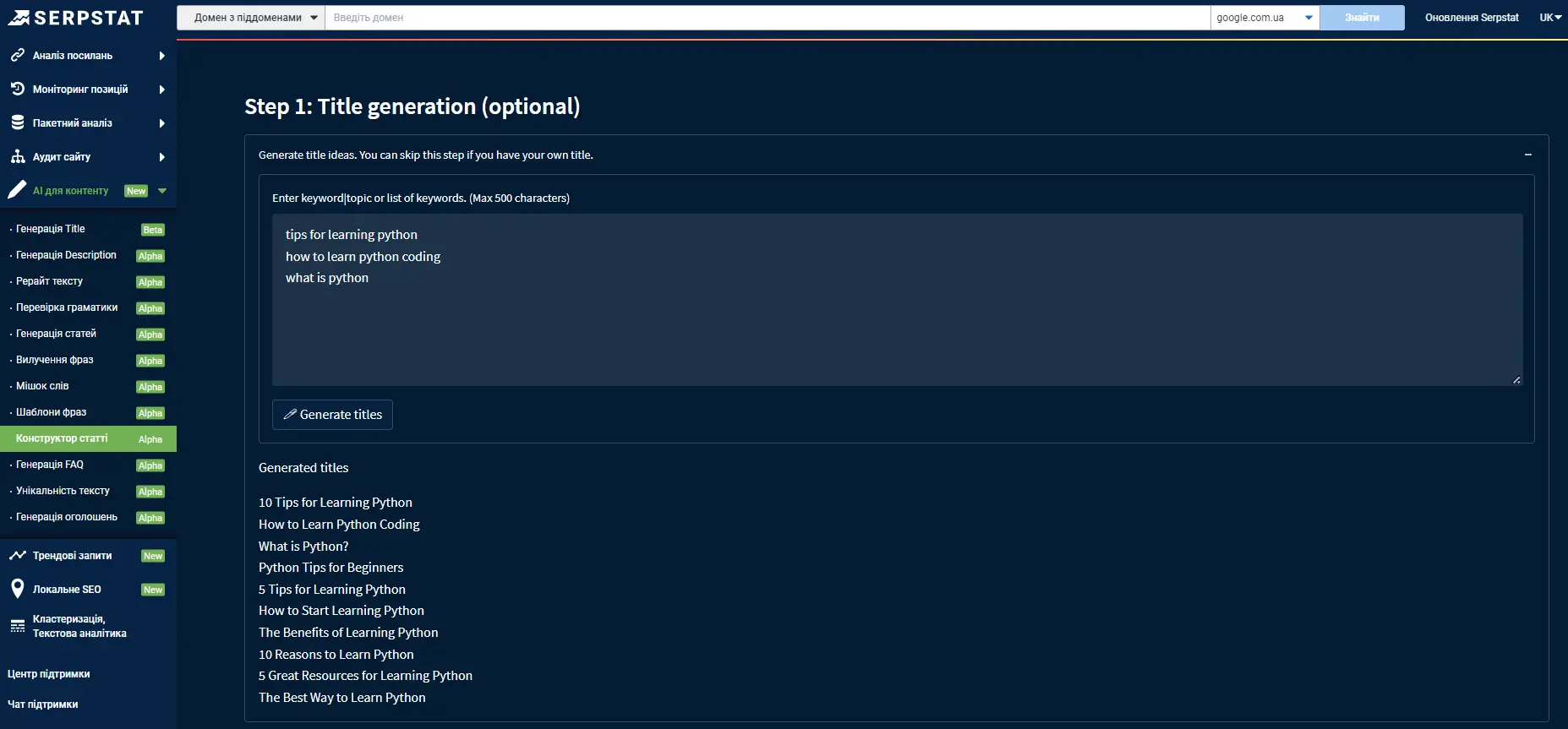Select title 'What is Python?'
Viewport: 1568px width, 729px height.
coord(303,547)
